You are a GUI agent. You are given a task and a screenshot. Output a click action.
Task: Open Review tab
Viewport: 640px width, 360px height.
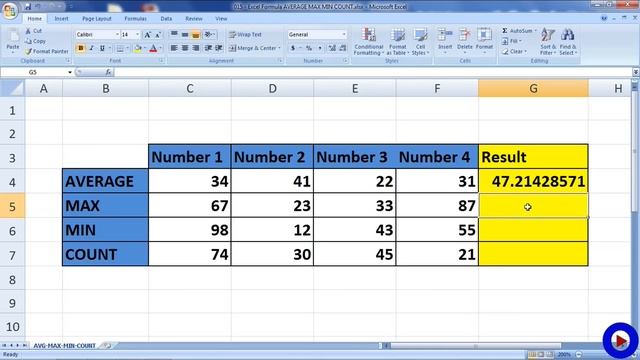coord(193,19)
